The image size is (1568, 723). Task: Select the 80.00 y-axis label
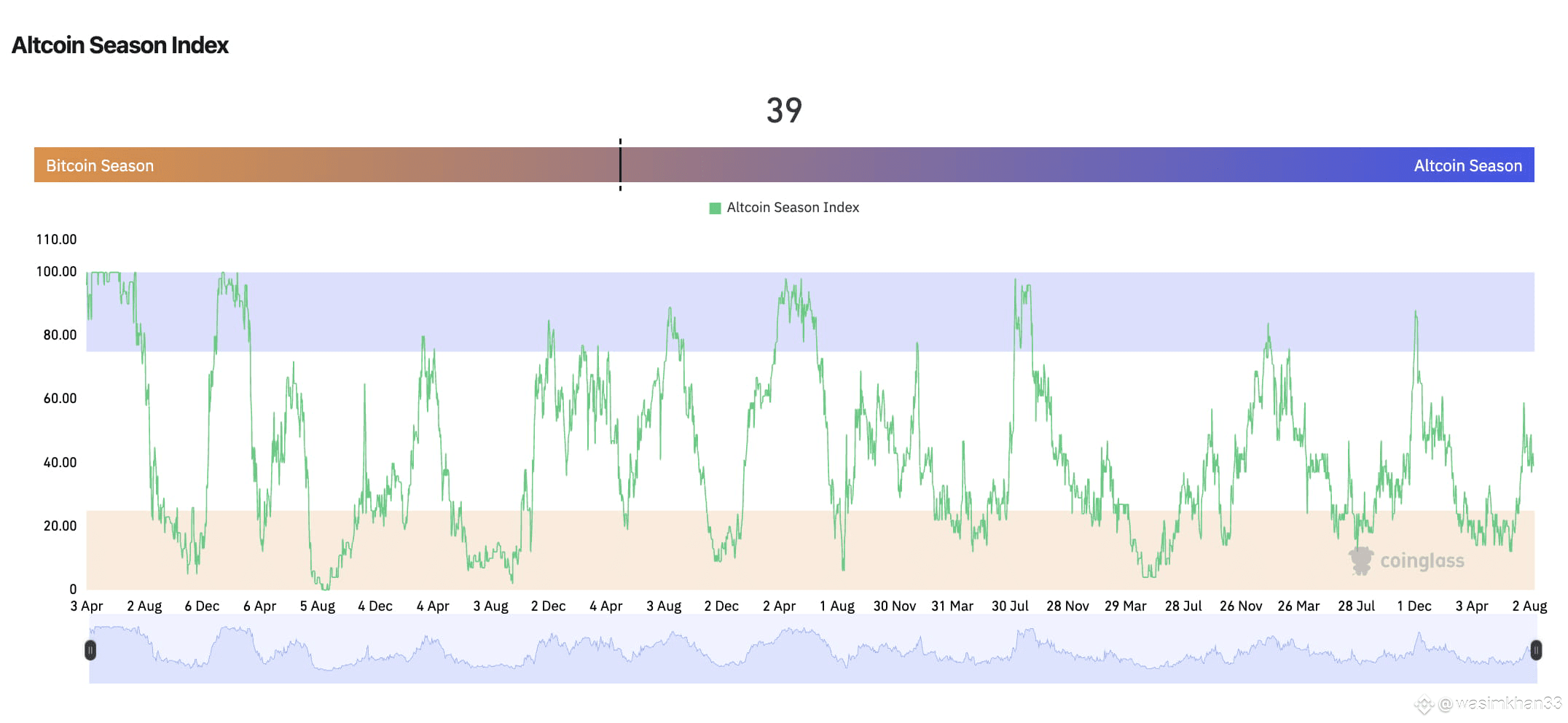[60, 335]
